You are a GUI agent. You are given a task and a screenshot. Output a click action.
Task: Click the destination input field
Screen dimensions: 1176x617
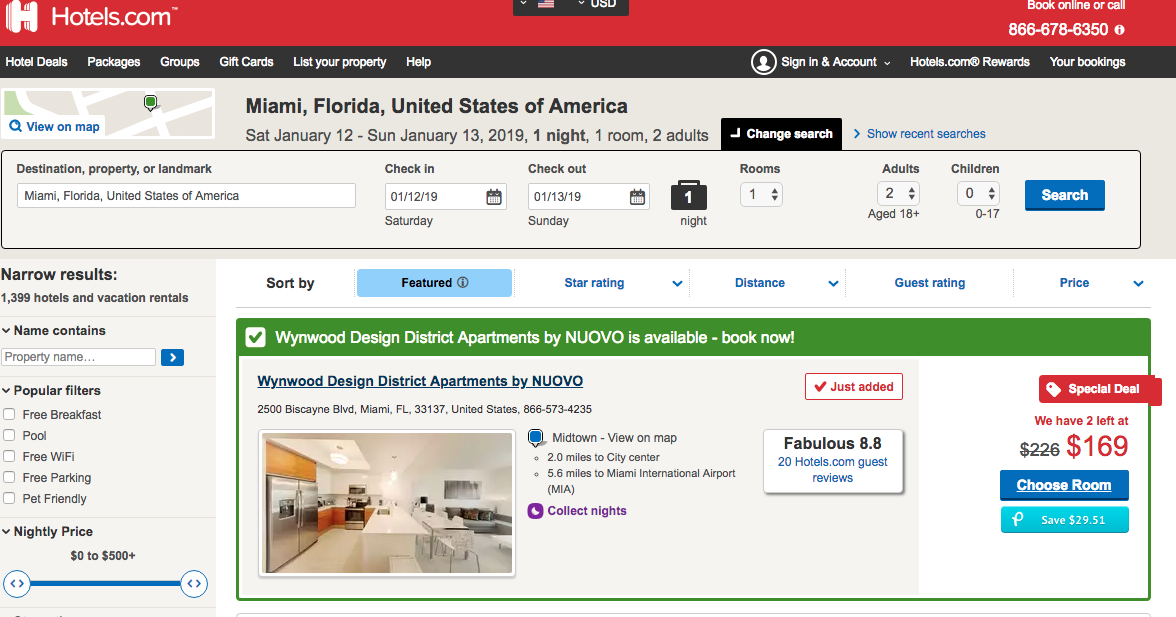(186, 196)
